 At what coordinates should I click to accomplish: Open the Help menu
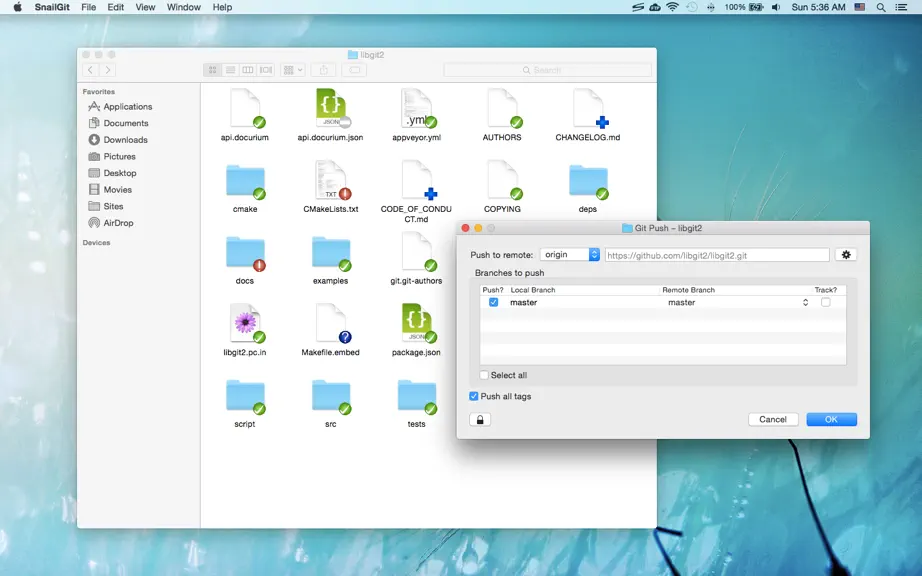pos(222,7)
